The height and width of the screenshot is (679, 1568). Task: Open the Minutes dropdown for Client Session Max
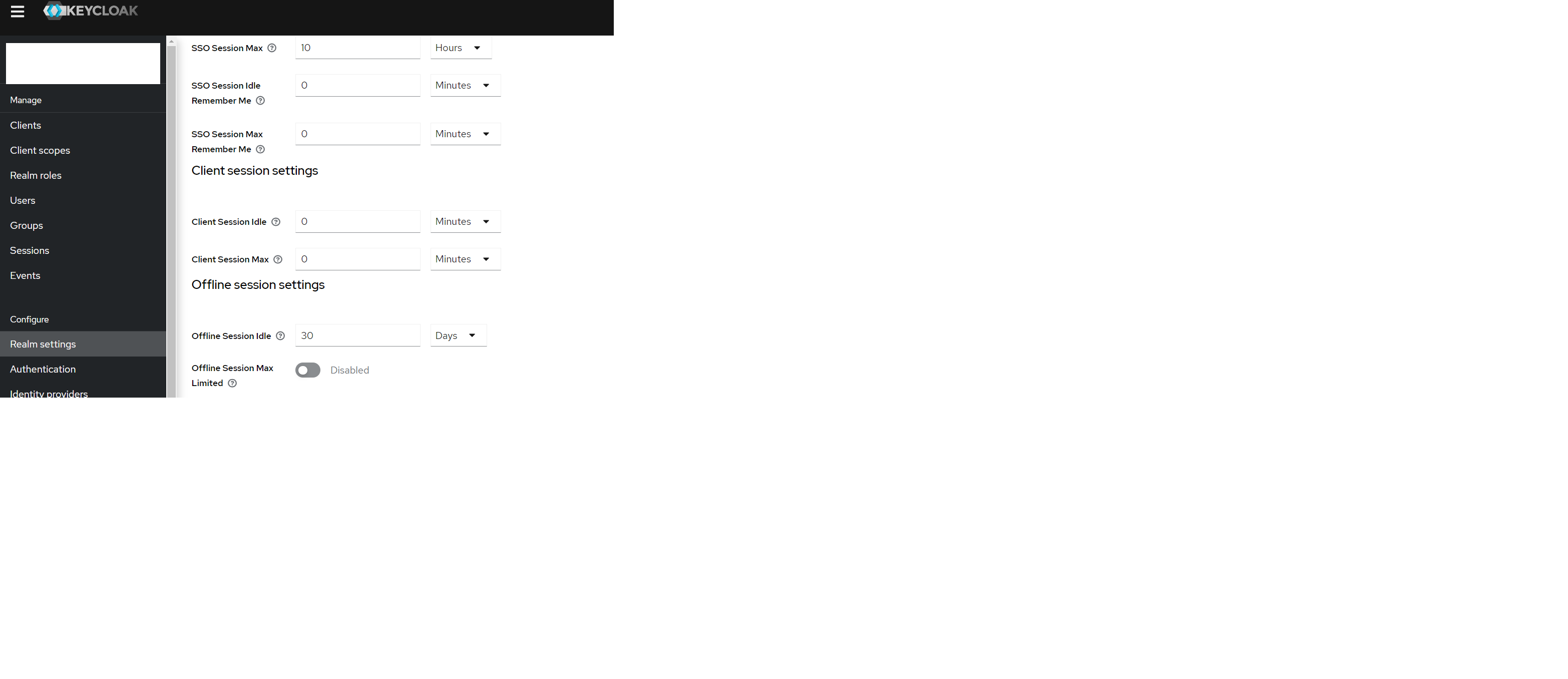tap(466, 259)
